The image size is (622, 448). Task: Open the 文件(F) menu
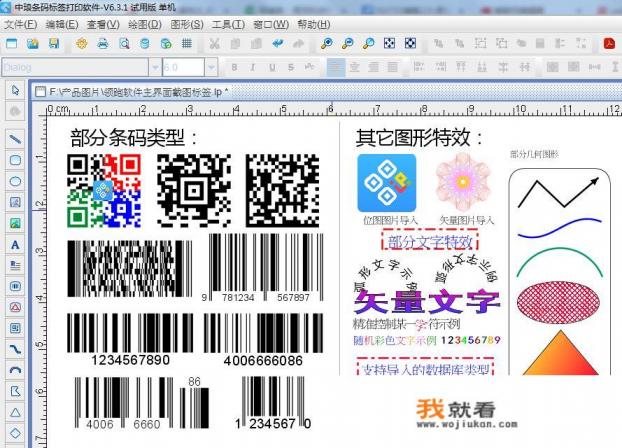click(x=21, y=24)
